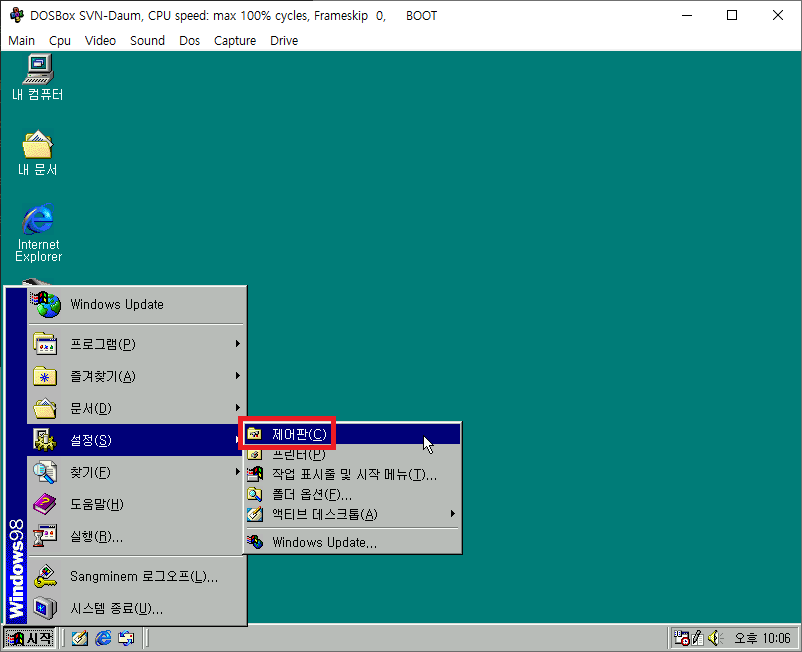Expand the 프로그램(P) submenu arrow

click(238, 344)
